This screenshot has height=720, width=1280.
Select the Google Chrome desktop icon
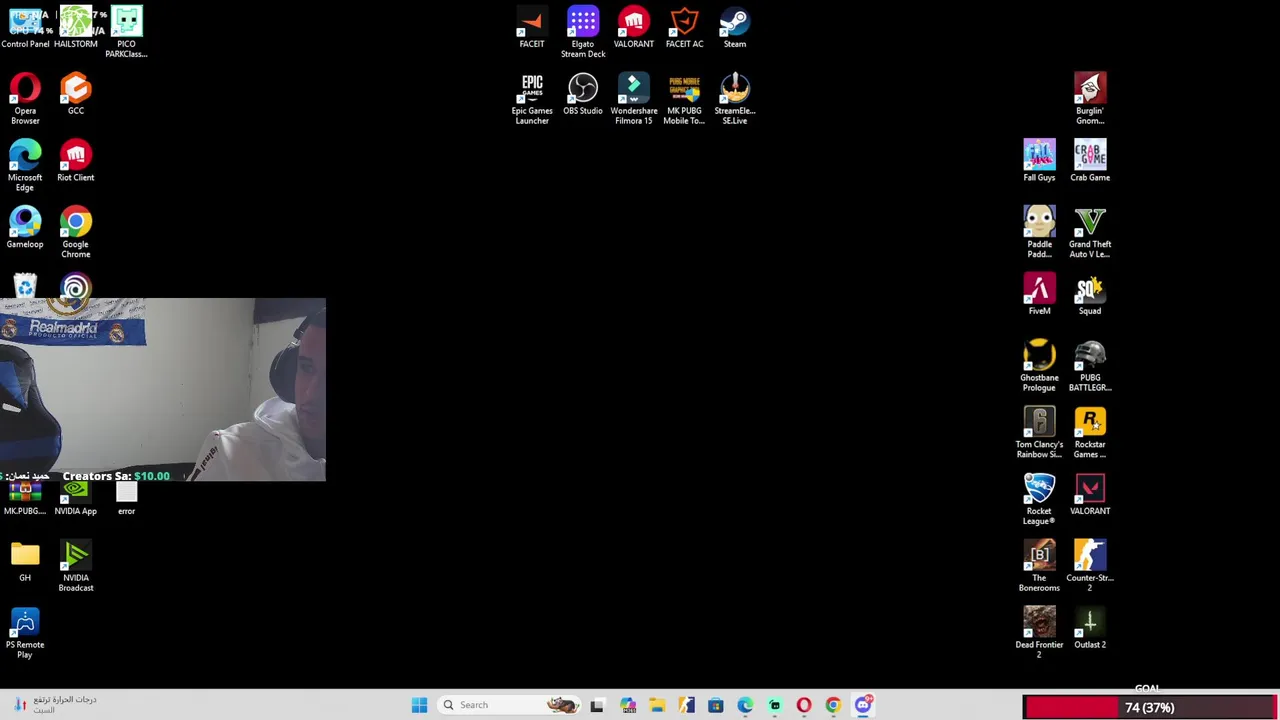pos(76,232)
